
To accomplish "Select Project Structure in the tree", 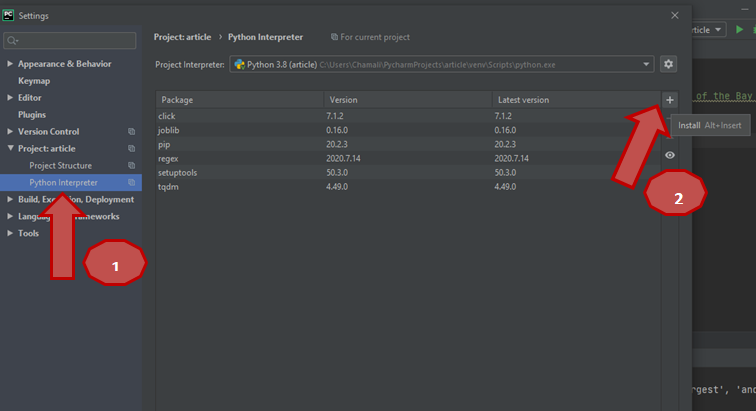I will pos(60,165).
